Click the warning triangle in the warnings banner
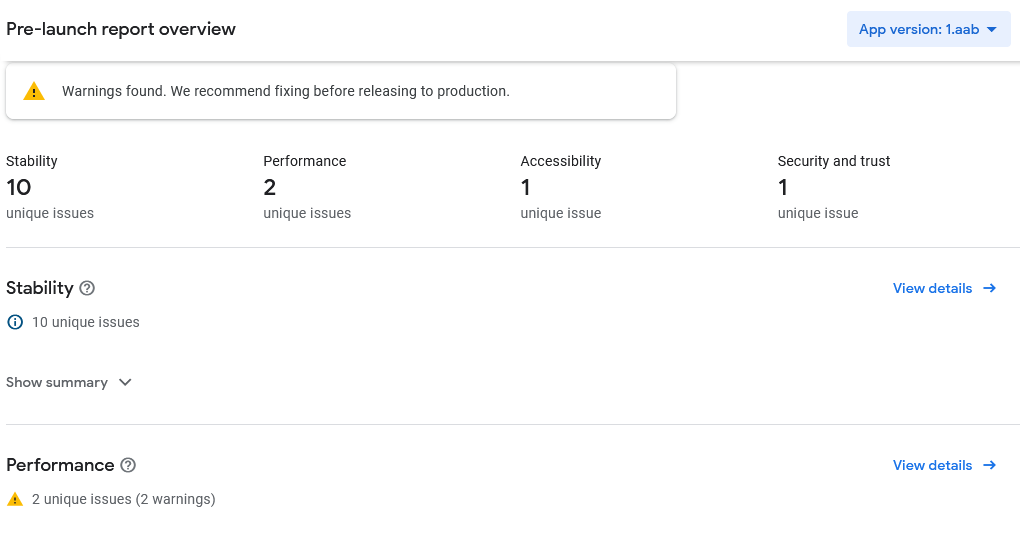 coord(34,91)
